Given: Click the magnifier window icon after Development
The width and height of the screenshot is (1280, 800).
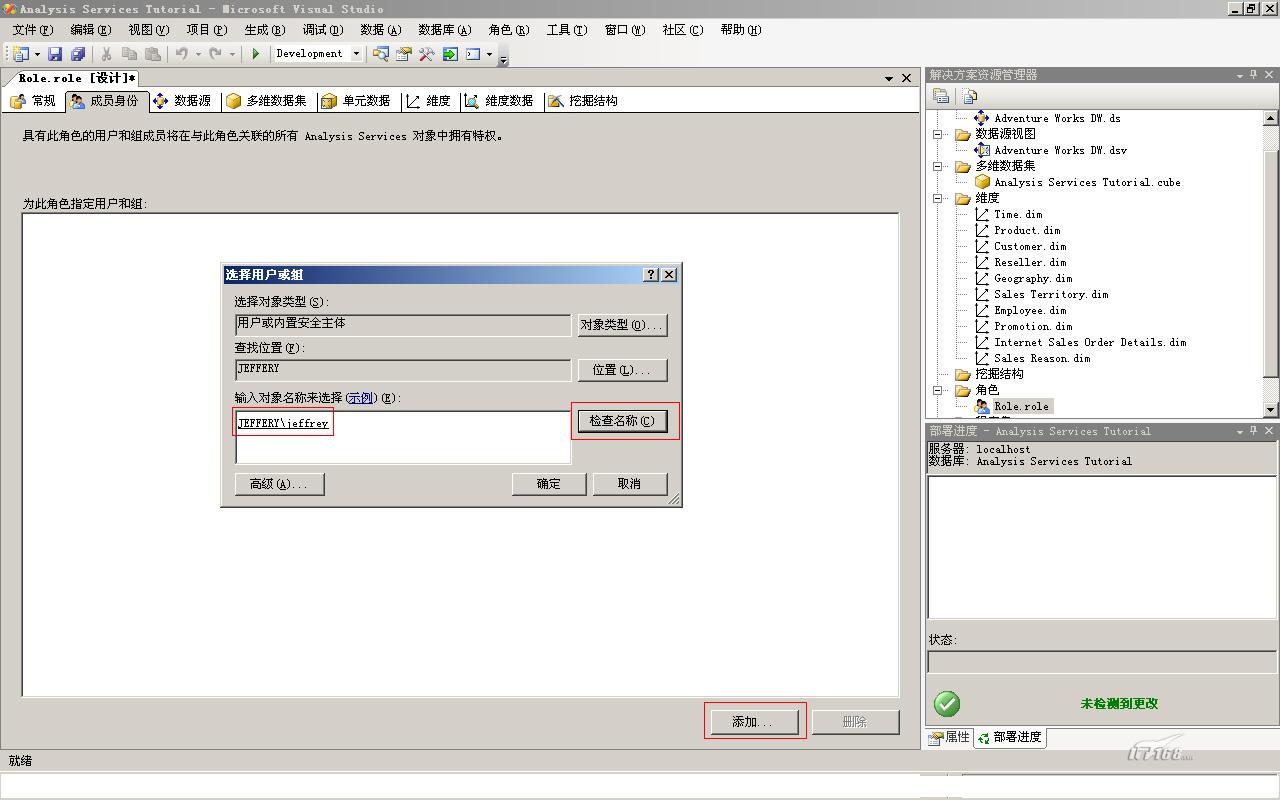Looking at the screenshot, I should click(381, 54).
